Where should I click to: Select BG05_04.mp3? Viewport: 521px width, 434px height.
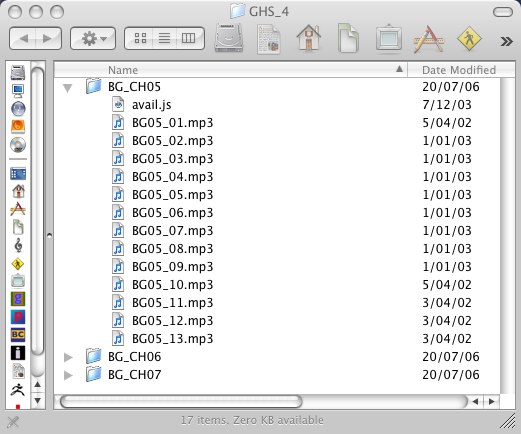tap(172, 177)
